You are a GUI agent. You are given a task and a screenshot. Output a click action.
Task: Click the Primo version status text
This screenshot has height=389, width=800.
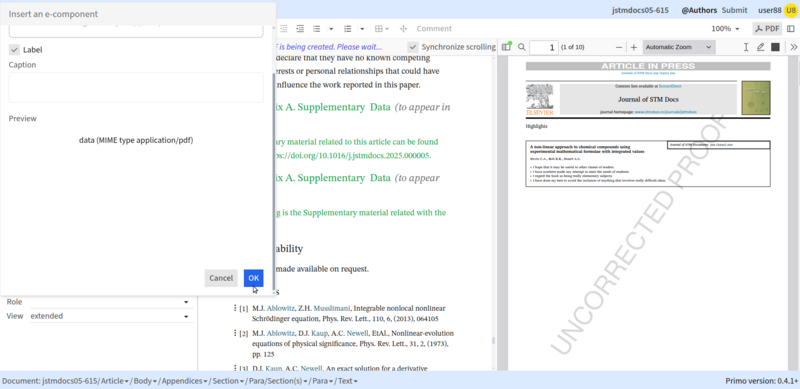[x=761, y=381]
